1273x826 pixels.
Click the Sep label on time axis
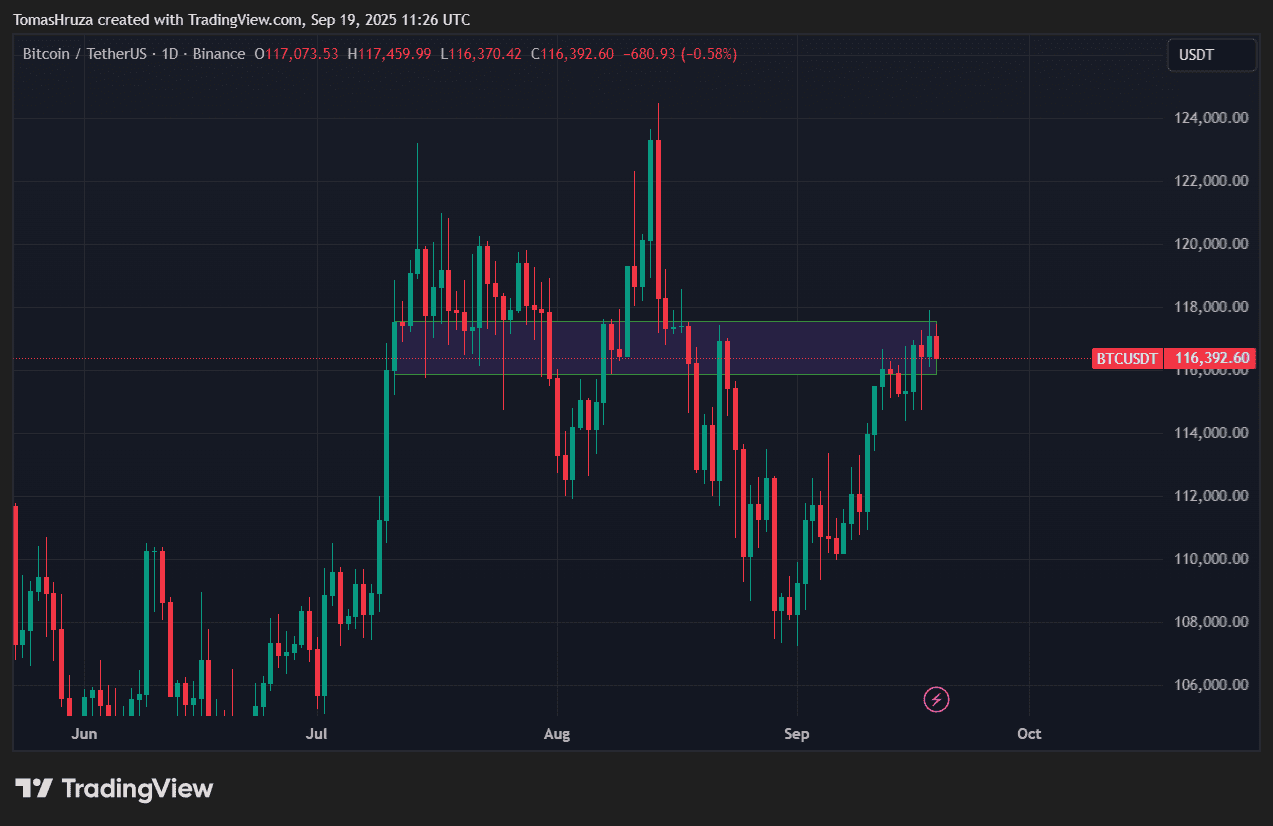point(797,733)
